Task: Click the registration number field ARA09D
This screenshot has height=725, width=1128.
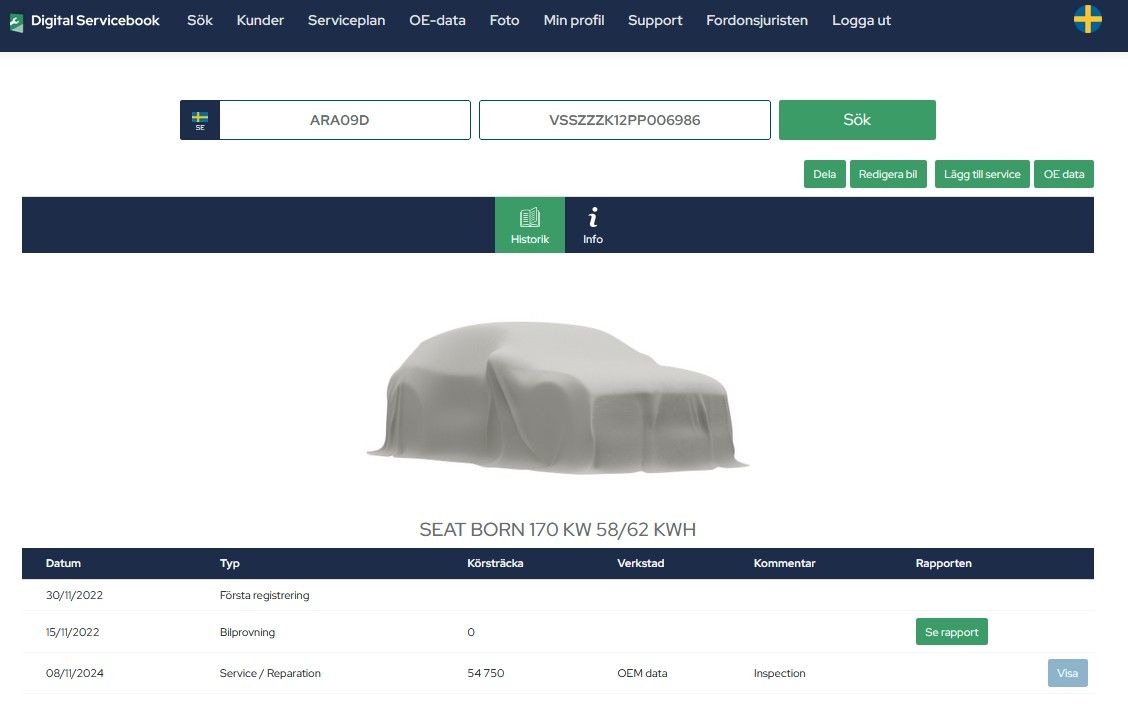Action: pos(345,120)
